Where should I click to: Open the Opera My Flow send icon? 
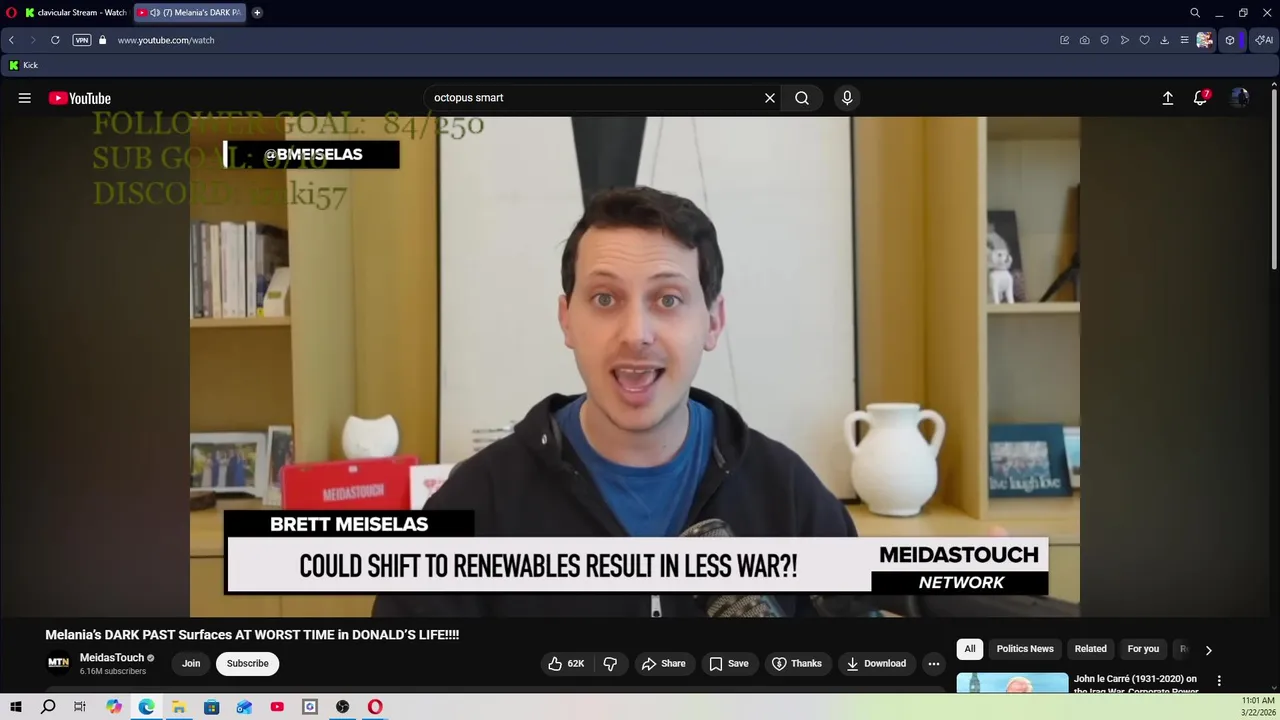click(1125, 40)
